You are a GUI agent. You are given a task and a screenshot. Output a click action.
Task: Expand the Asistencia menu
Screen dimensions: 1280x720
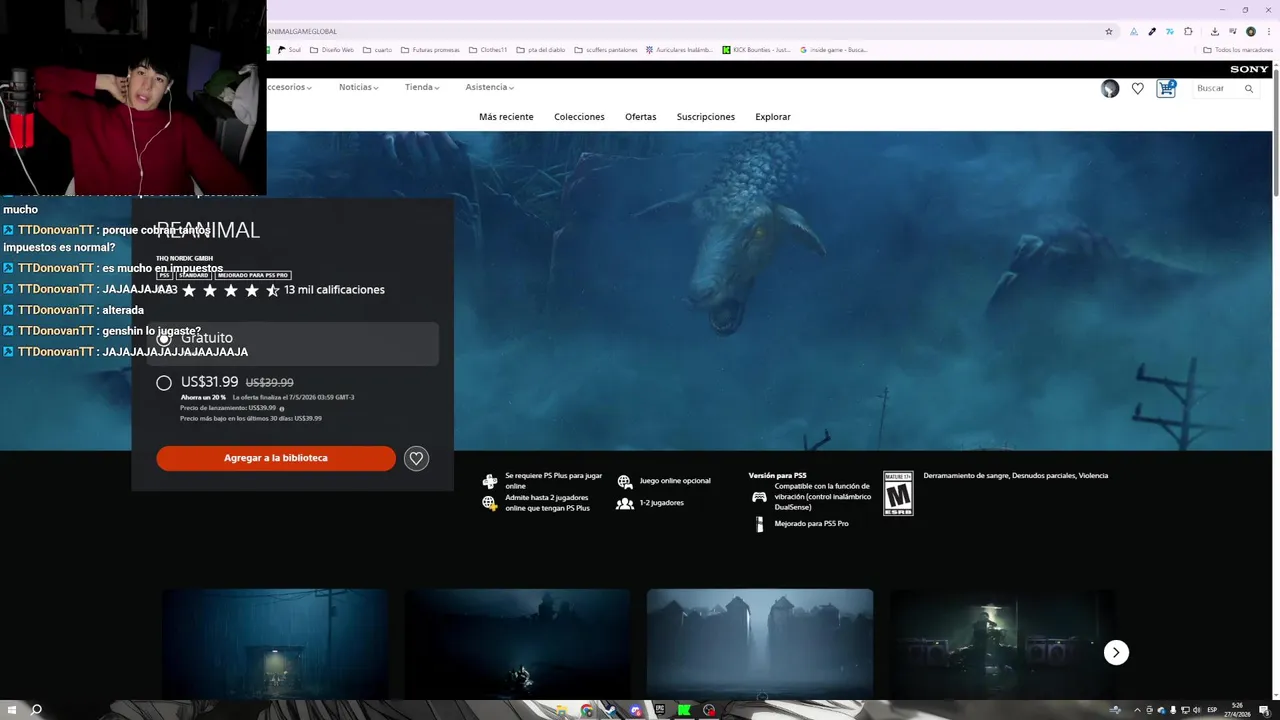point(489,87)
